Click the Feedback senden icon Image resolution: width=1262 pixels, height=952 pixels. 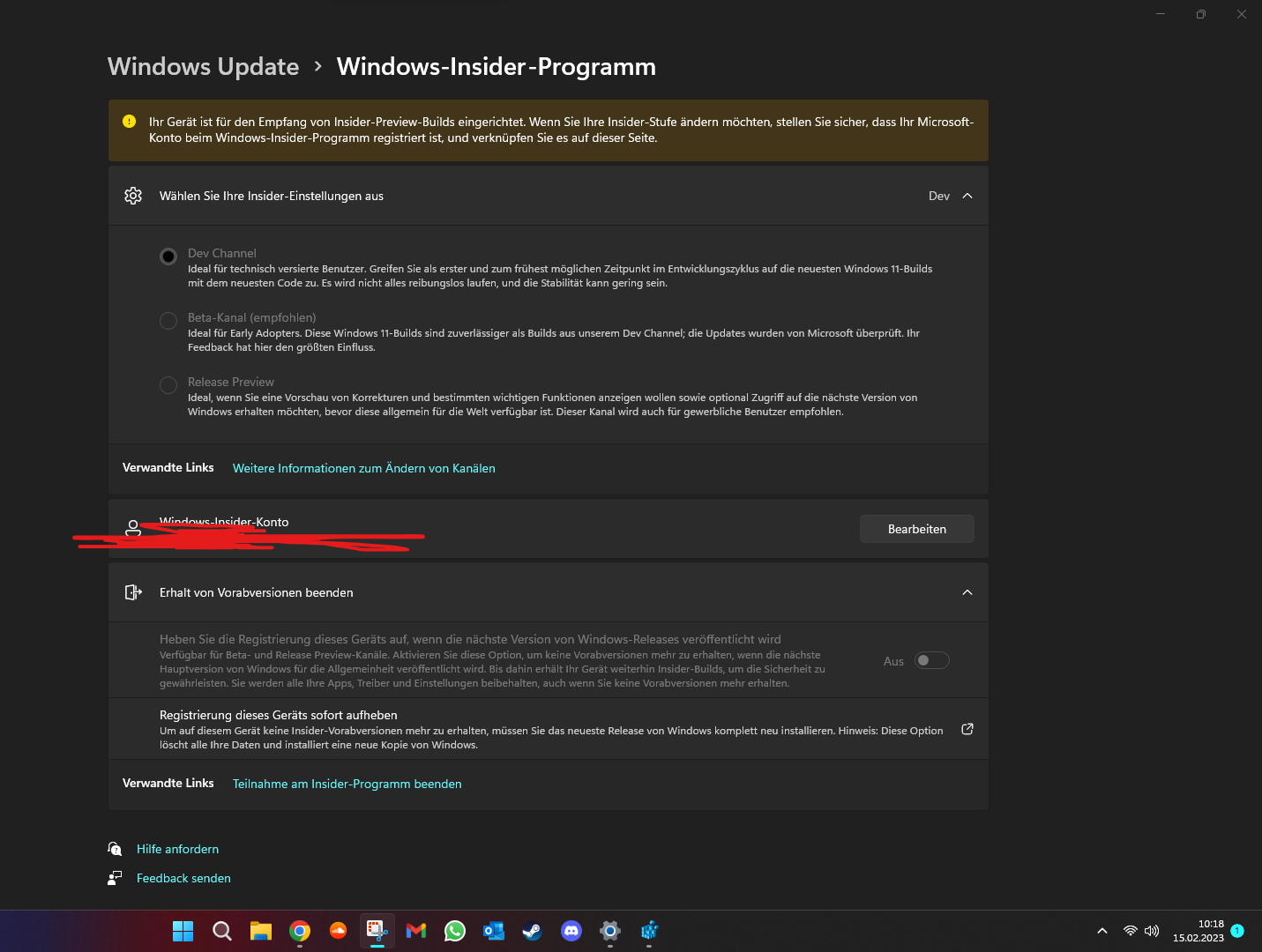point(115,878)
